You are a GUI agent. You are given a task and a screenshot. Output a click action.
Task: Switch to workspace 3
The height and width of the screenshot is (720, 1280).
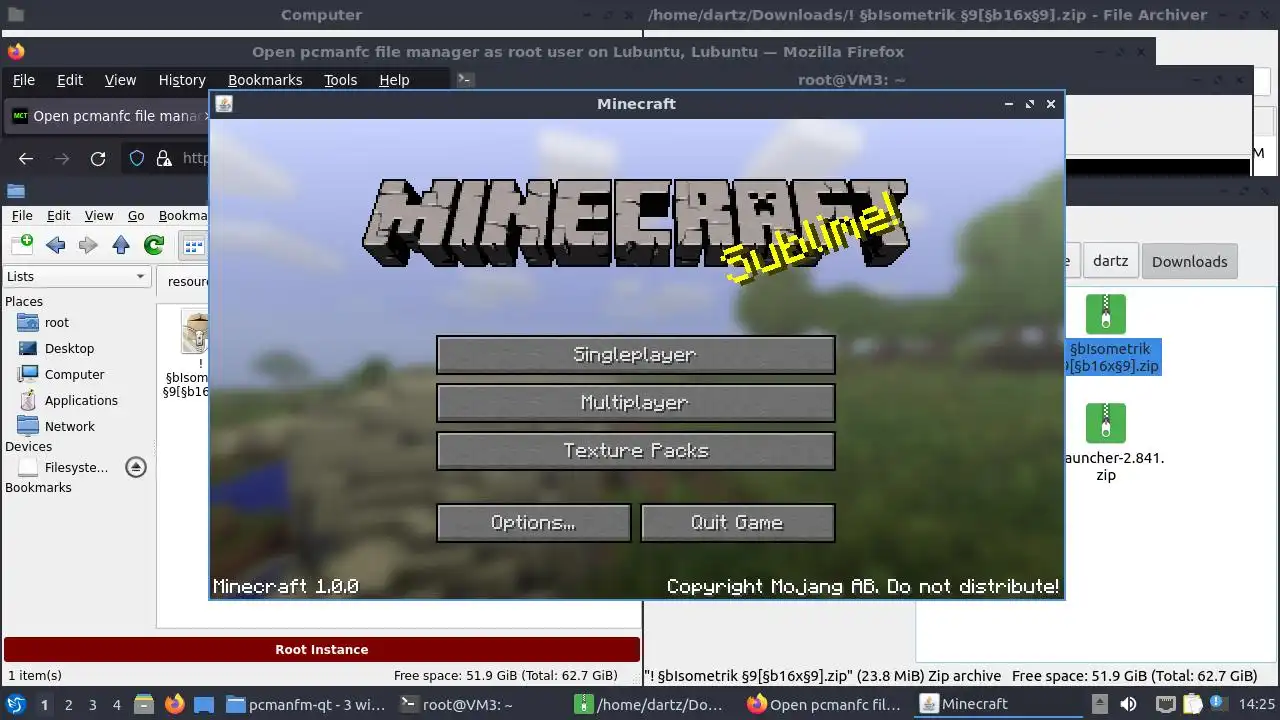[x=92, y=704]
